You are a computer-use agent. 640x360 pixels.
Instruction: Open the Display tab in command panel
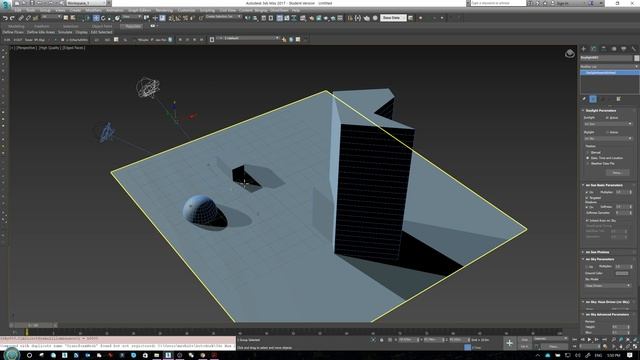pos(624,49)
